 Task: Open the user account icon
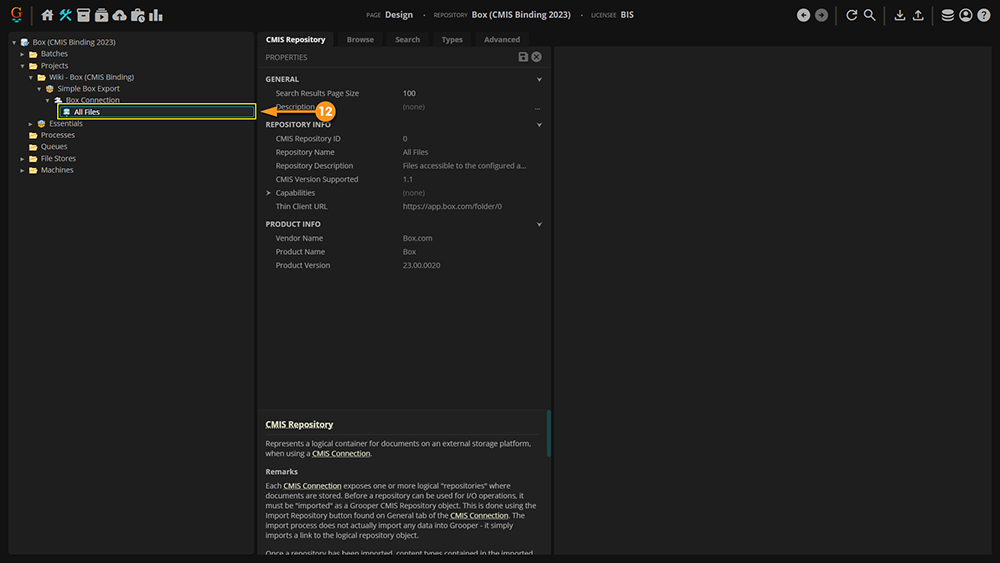966,15
